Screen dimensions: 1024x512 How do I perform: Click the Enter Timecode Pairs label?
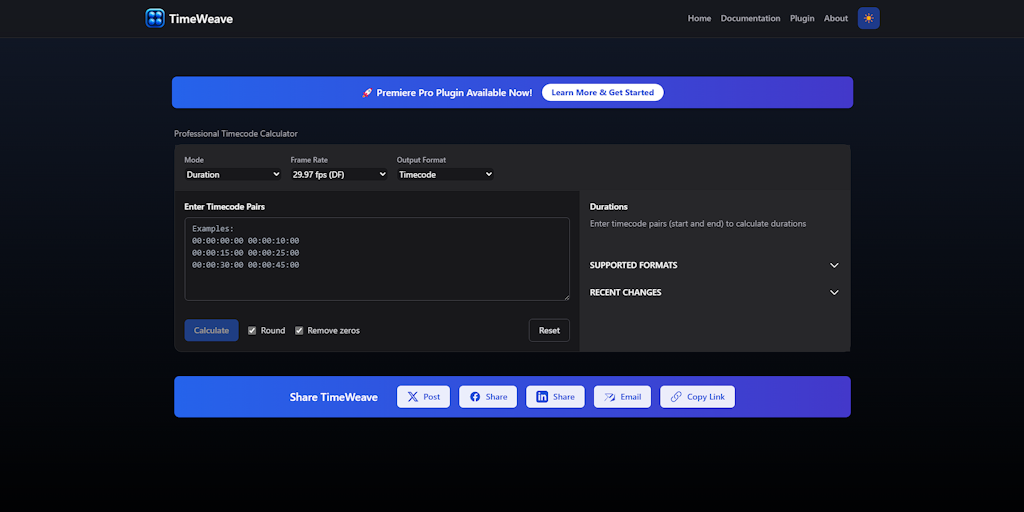(x=225, y=206)
